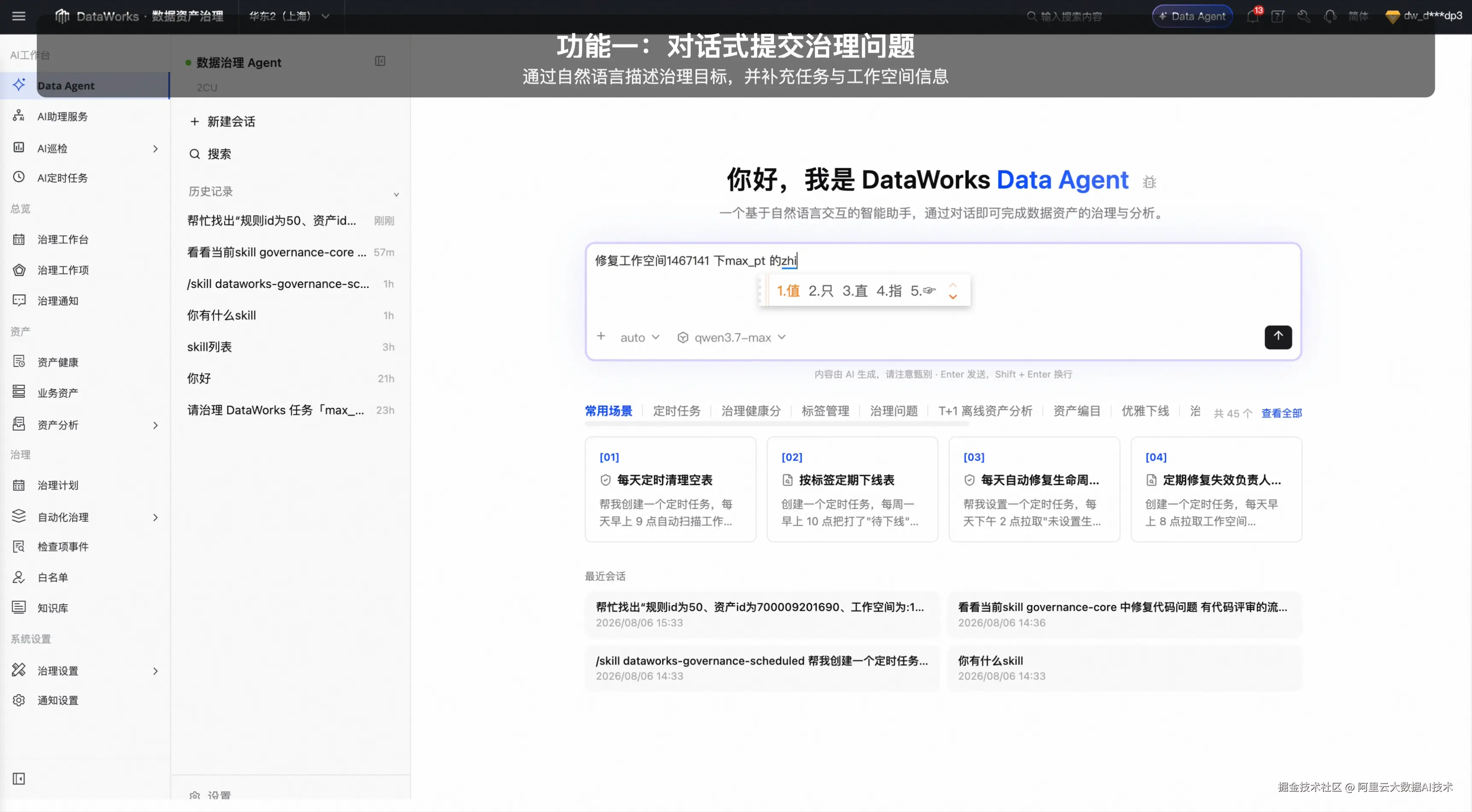
Task: Switch to the 治理健康分 tab
Action: [751, 411]
